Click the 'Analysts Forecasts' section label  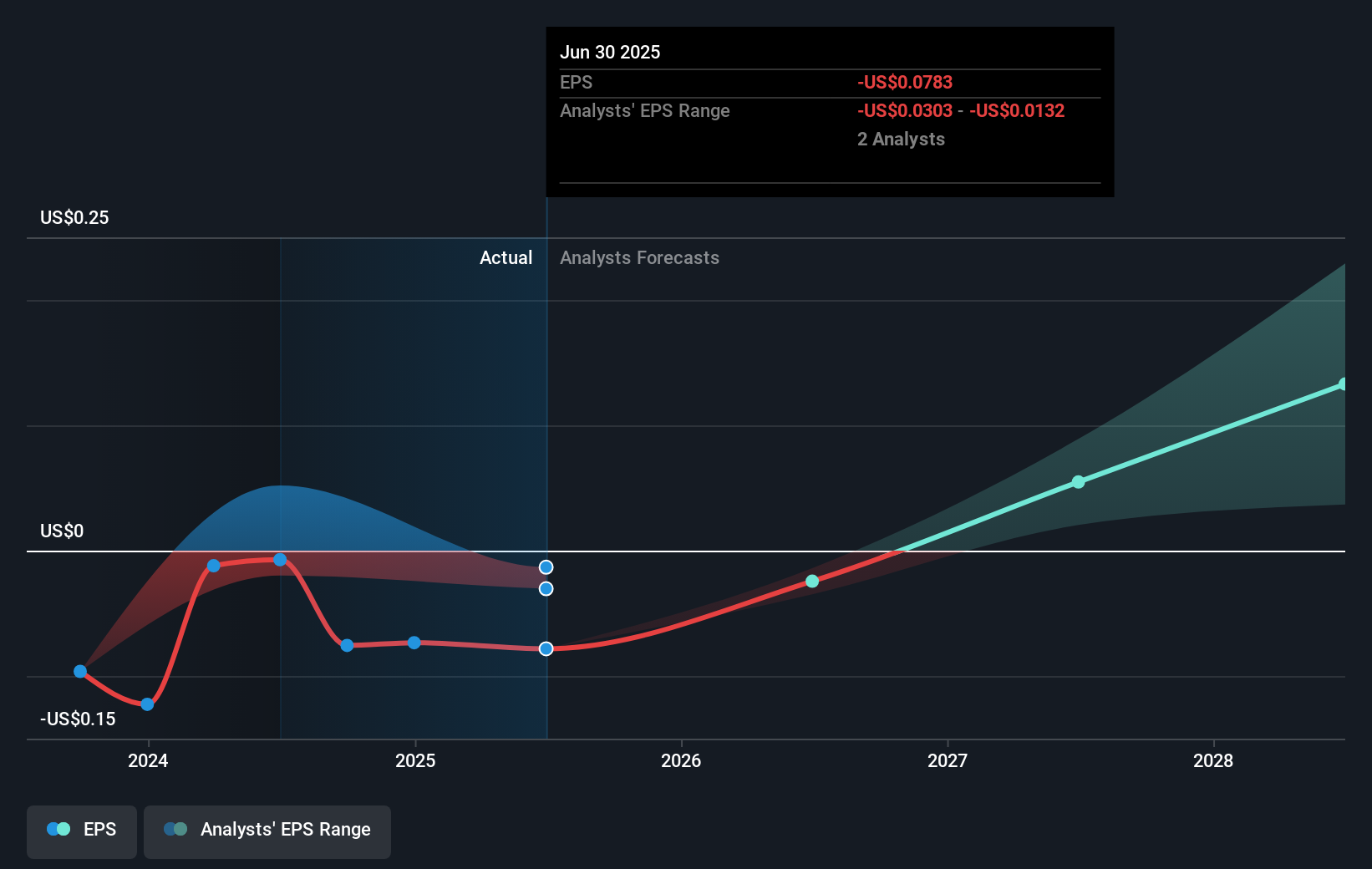point(639,257)
